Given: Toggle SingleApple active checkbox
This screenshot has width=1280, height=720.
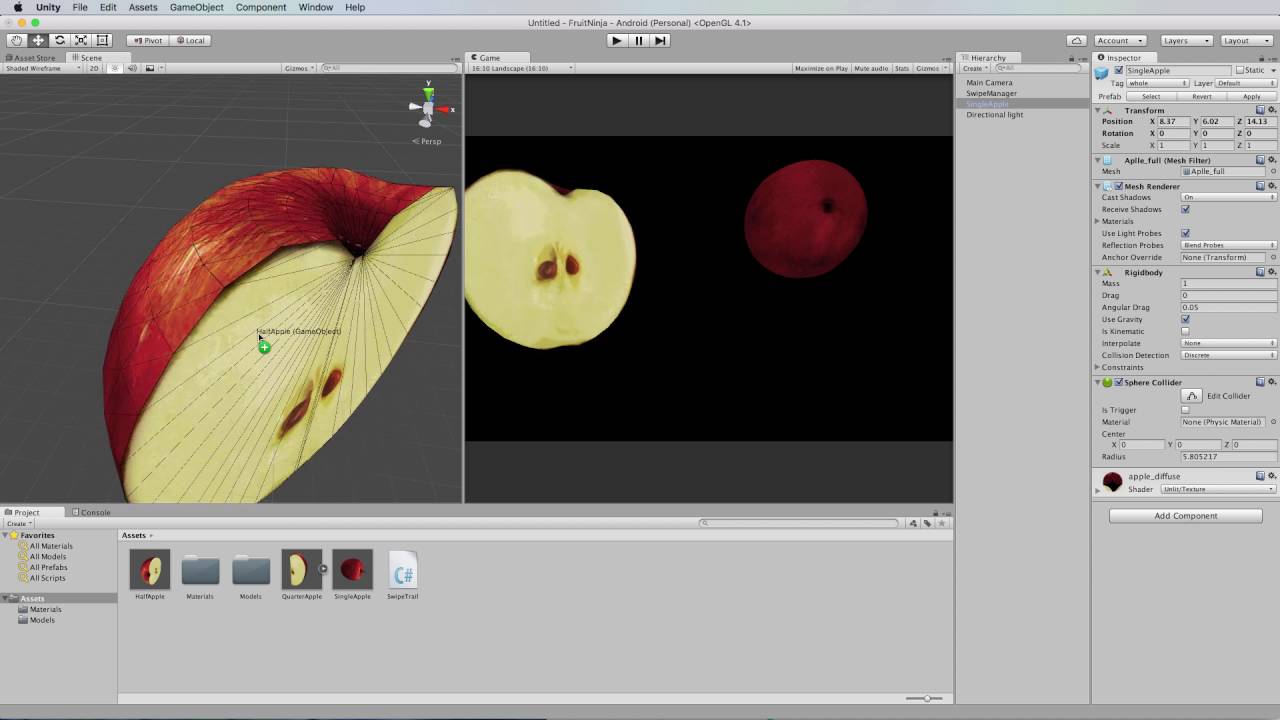Looking at the screenshot, I should click(x=1119, y=70).
